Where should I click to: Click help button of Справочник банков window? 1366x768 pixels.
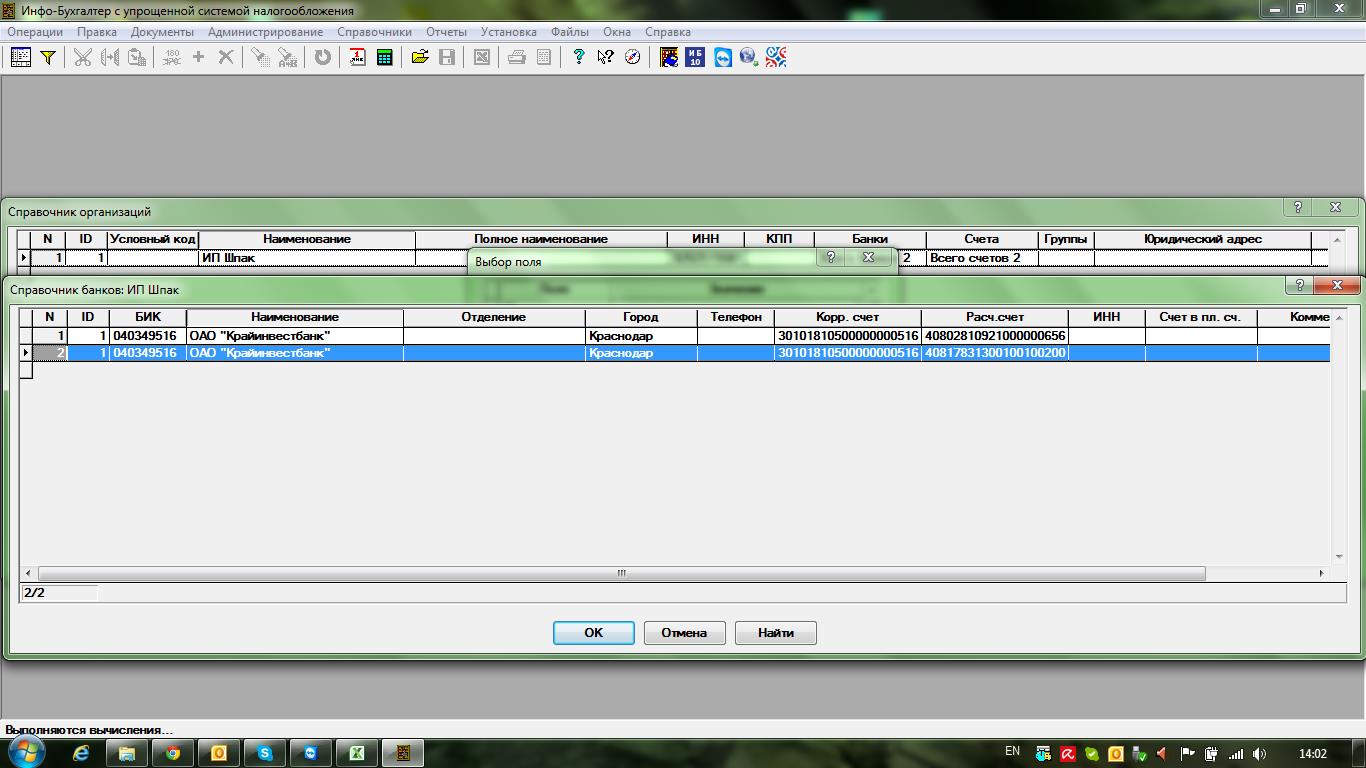coord(1299,285)
